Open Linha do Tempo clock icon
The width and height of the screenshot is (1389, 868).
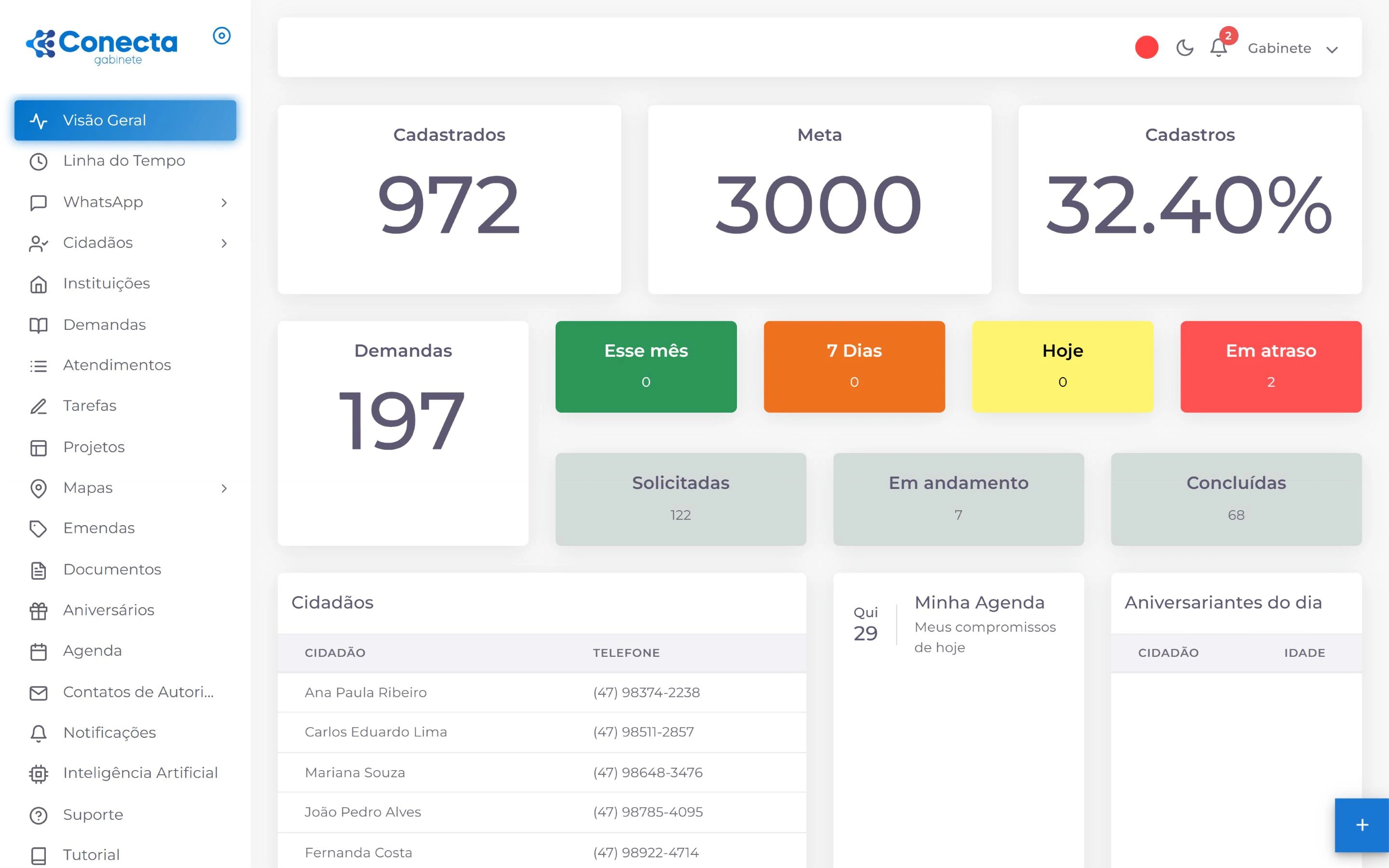[x=39, y=162]
